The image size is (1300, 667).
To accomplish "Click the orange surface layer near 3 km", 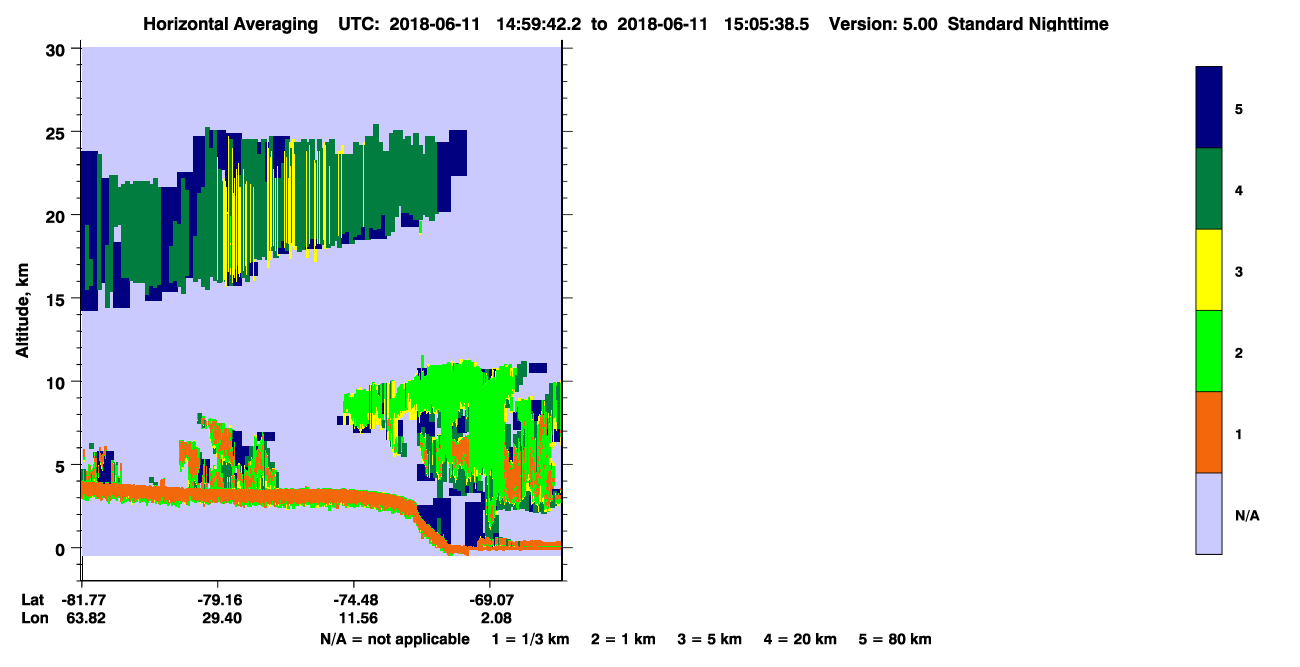I will (x=250, y=496).
